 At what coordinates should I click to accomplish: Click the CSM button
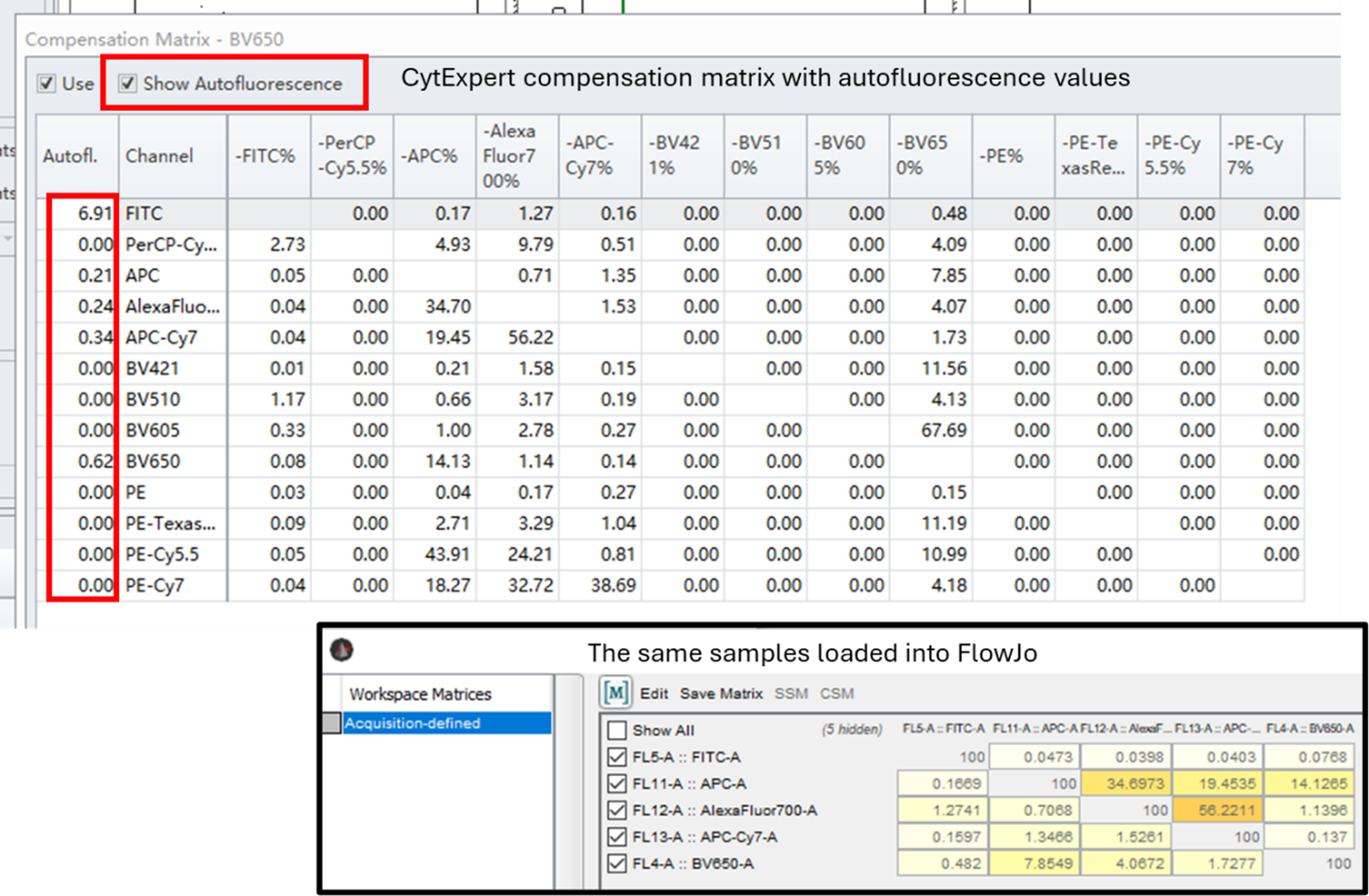[x=837, y=694]
